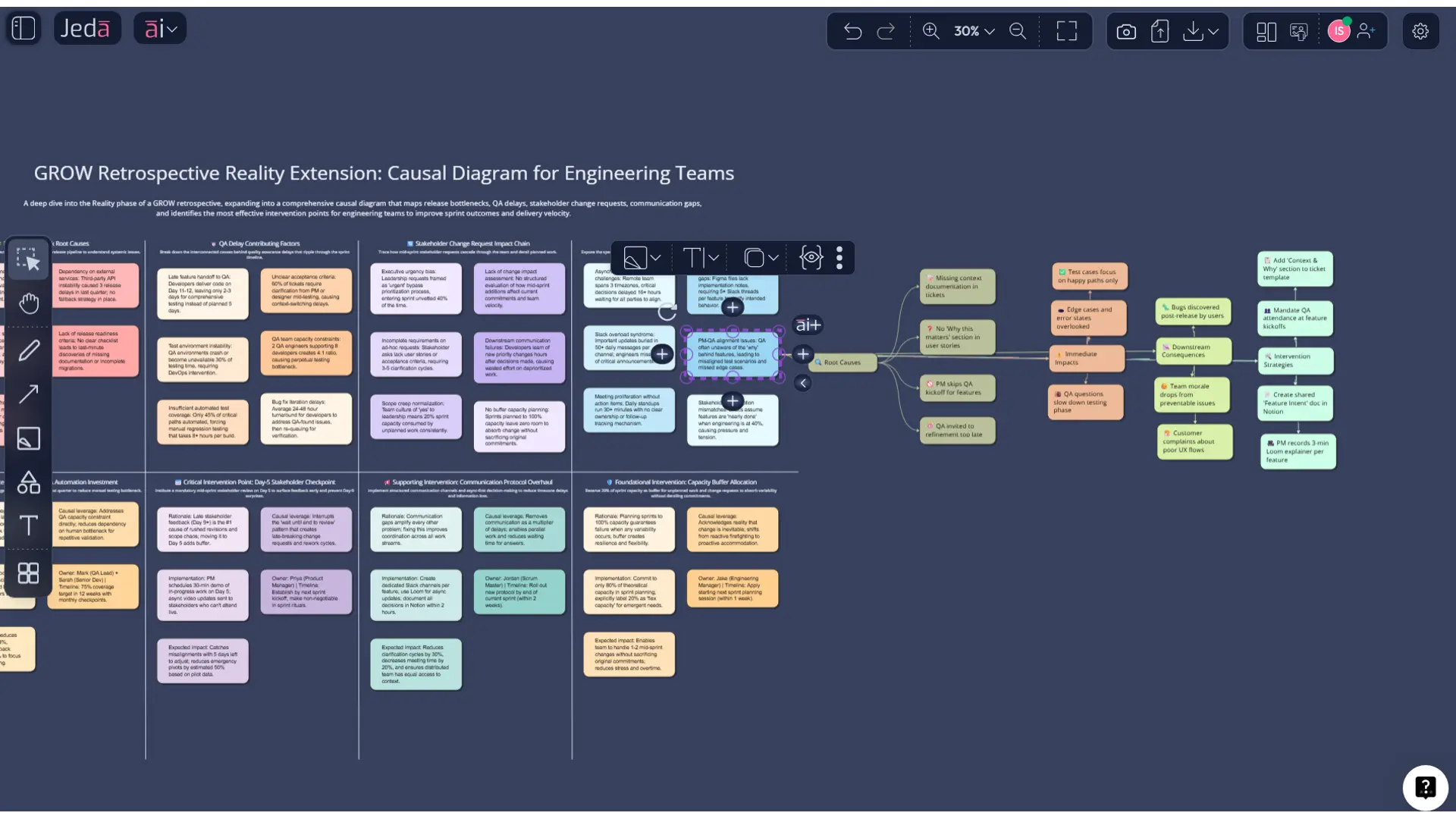This screenshot has width=1456, height=819.
Task: Take a canvas screenshot with camera icon
Action: point(1126,31)
